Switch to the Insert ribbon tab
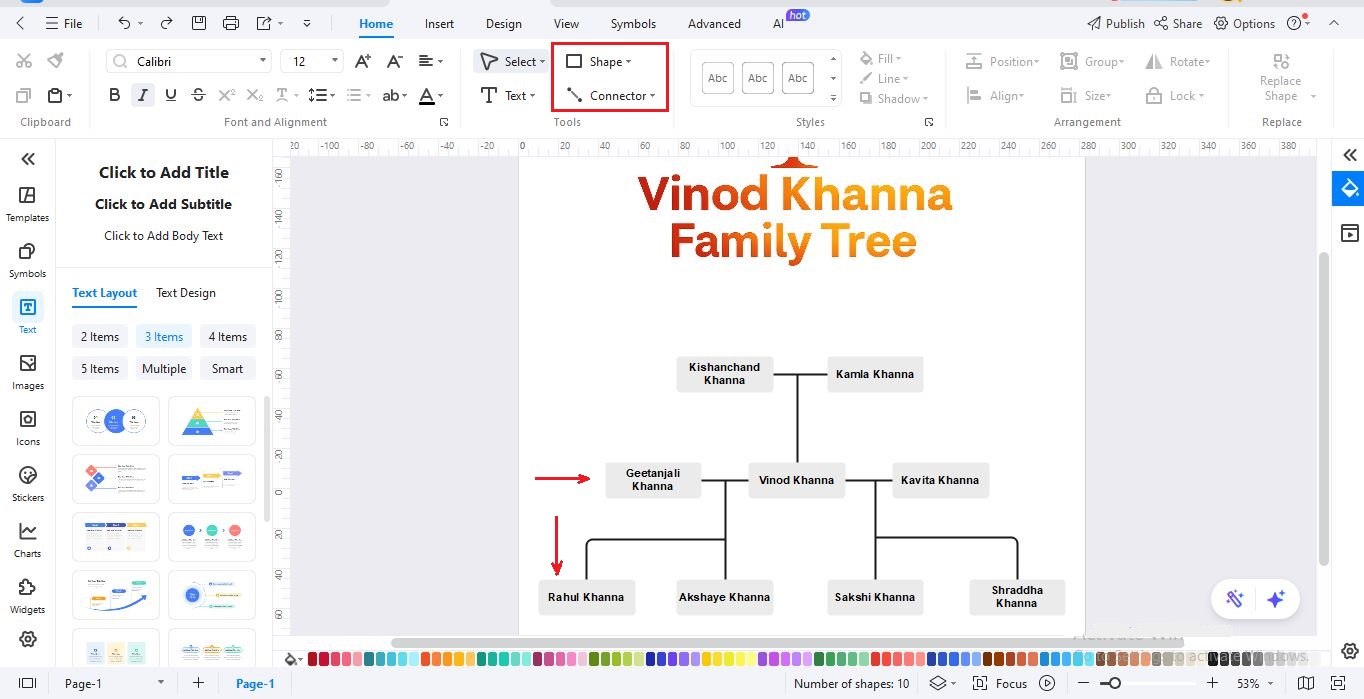 pyautogui.click(x=439, y=23)
